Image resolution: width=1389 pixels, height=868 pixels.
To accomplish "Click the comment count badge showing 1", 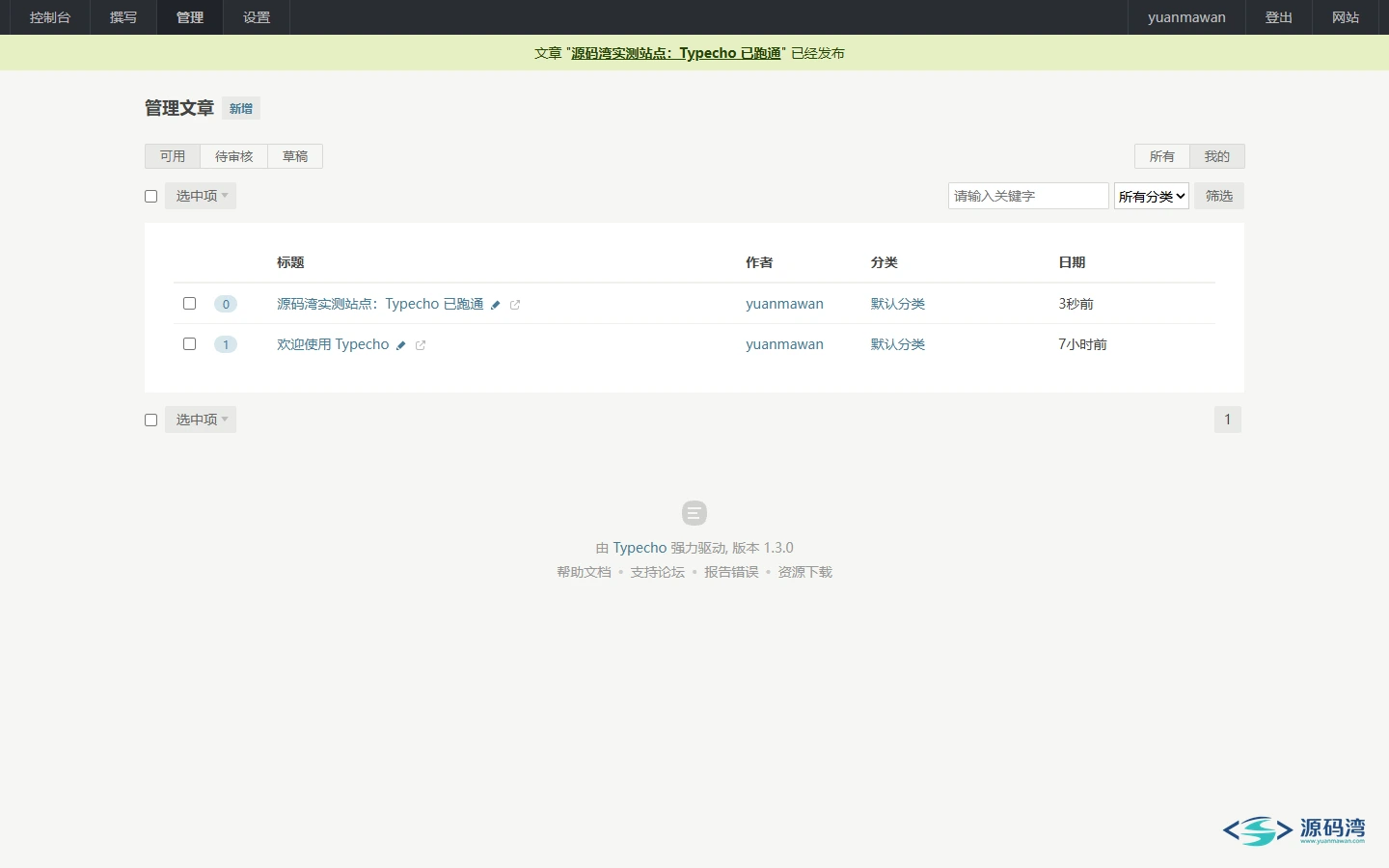I will pyautogui.click(x=226, y=344).
